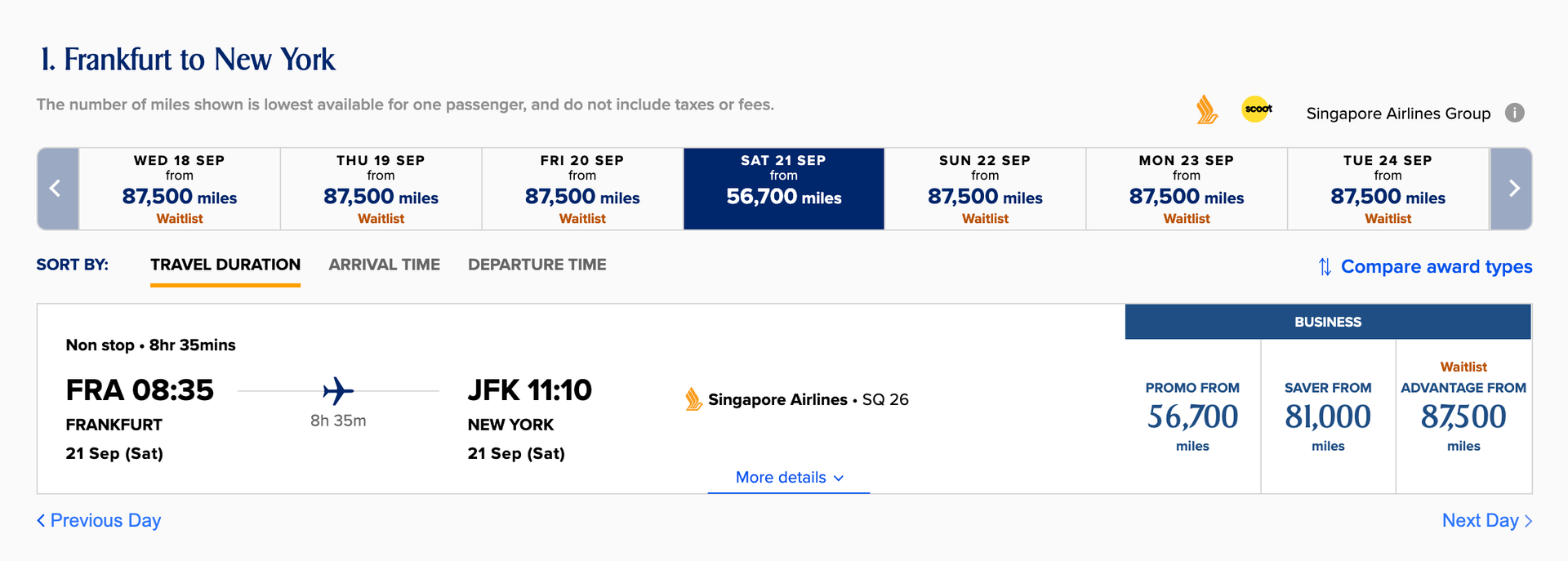
Task: Click the chevron next to Previous Day
Action: click(x=41, y=520)
